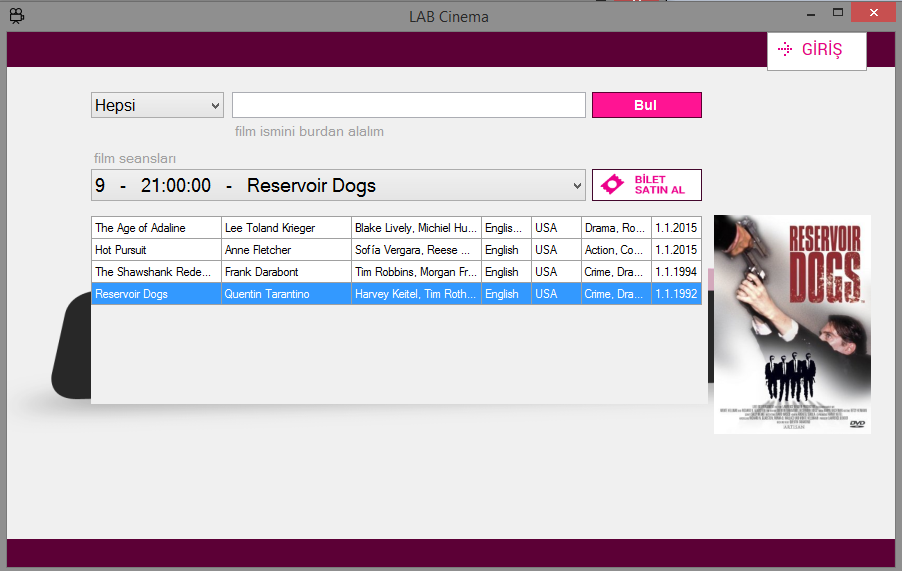The height and width of the screenshot is (571, 902).
Task: Click the GİRİŞ login button
Action: tap(816, 51)
